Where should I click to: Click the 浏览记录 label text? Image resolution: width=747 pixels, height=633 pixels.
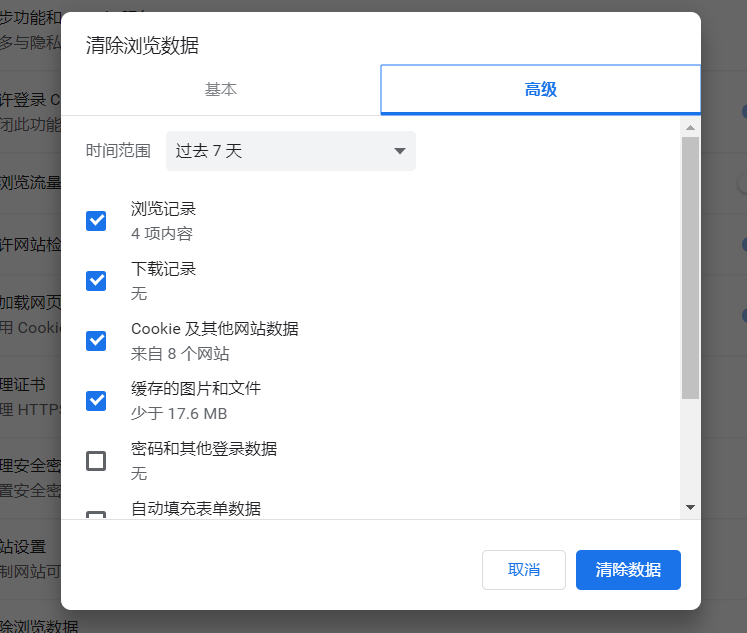coord(163,209)
